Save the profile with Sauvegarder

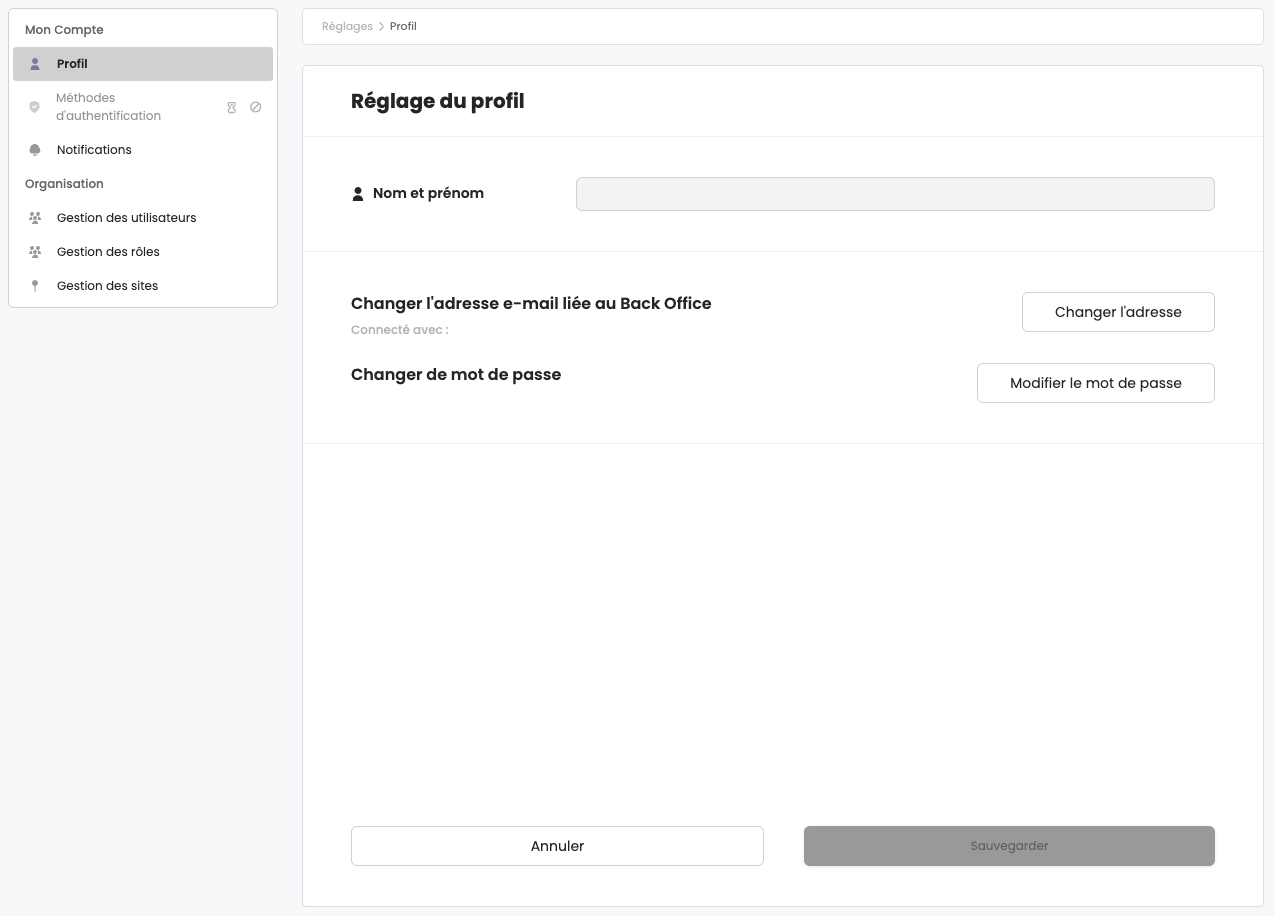tap(1009, 846)
